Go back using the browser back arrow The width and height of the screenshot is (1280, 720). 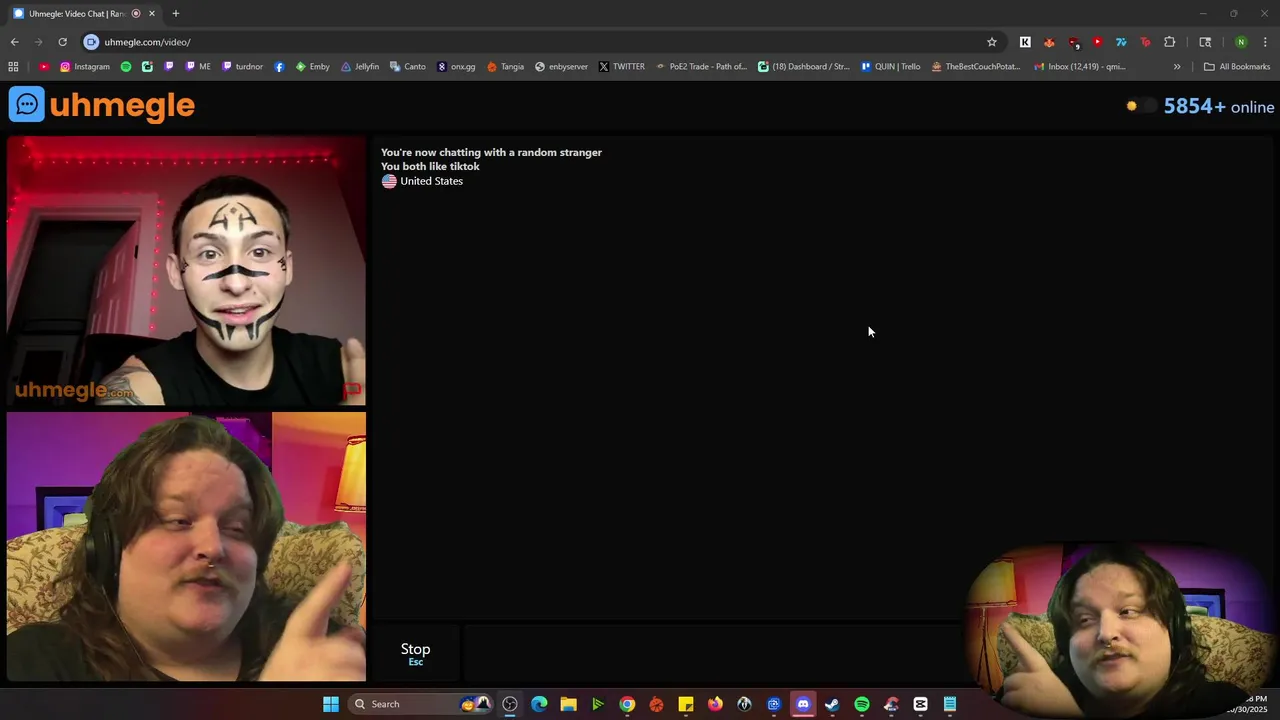pyautogui.click(x=14, y=42)
